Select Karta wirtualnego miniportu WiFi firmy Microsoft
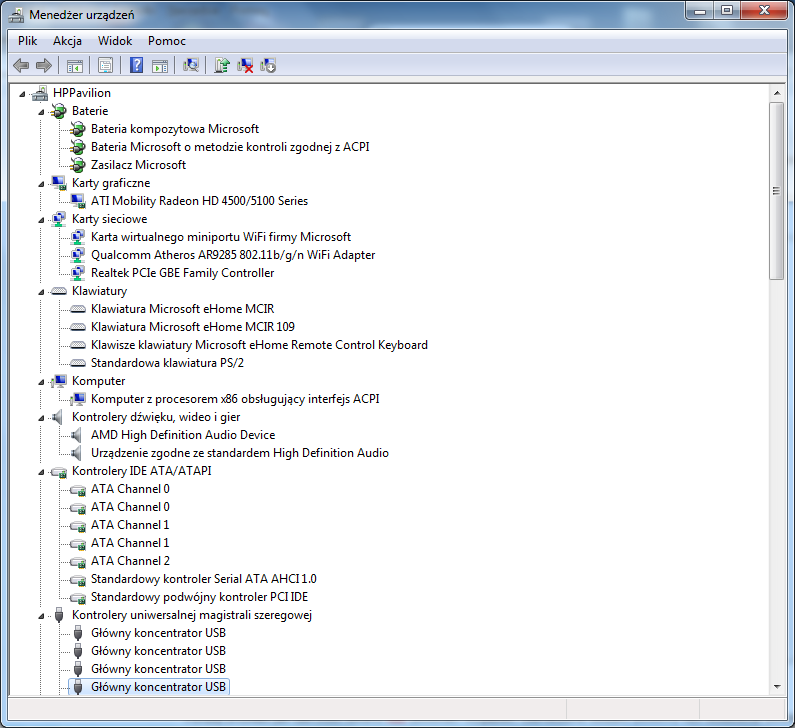795x728 pixels. [x=221, y=237]
